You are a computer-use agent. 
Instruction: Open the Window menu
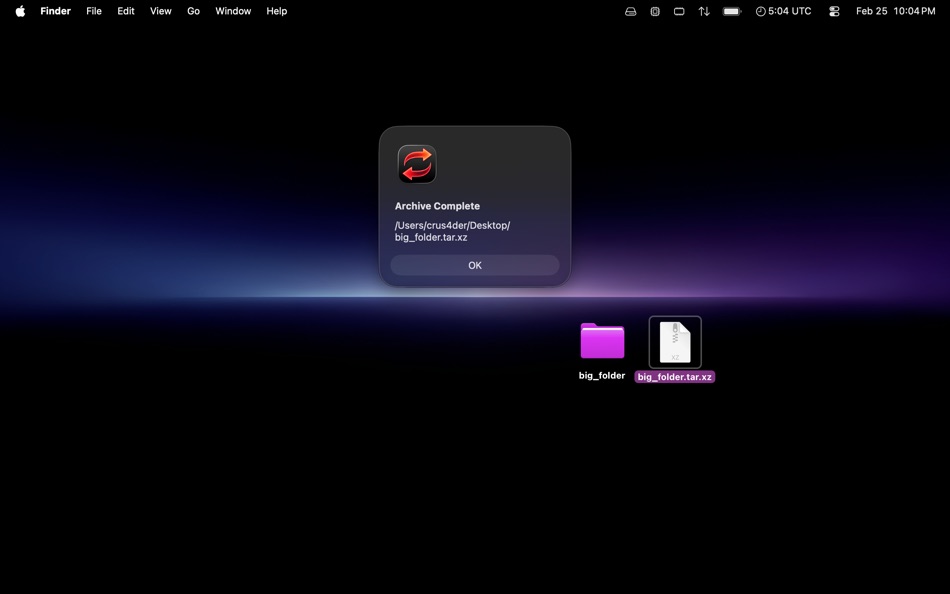[x=232, y=11]
